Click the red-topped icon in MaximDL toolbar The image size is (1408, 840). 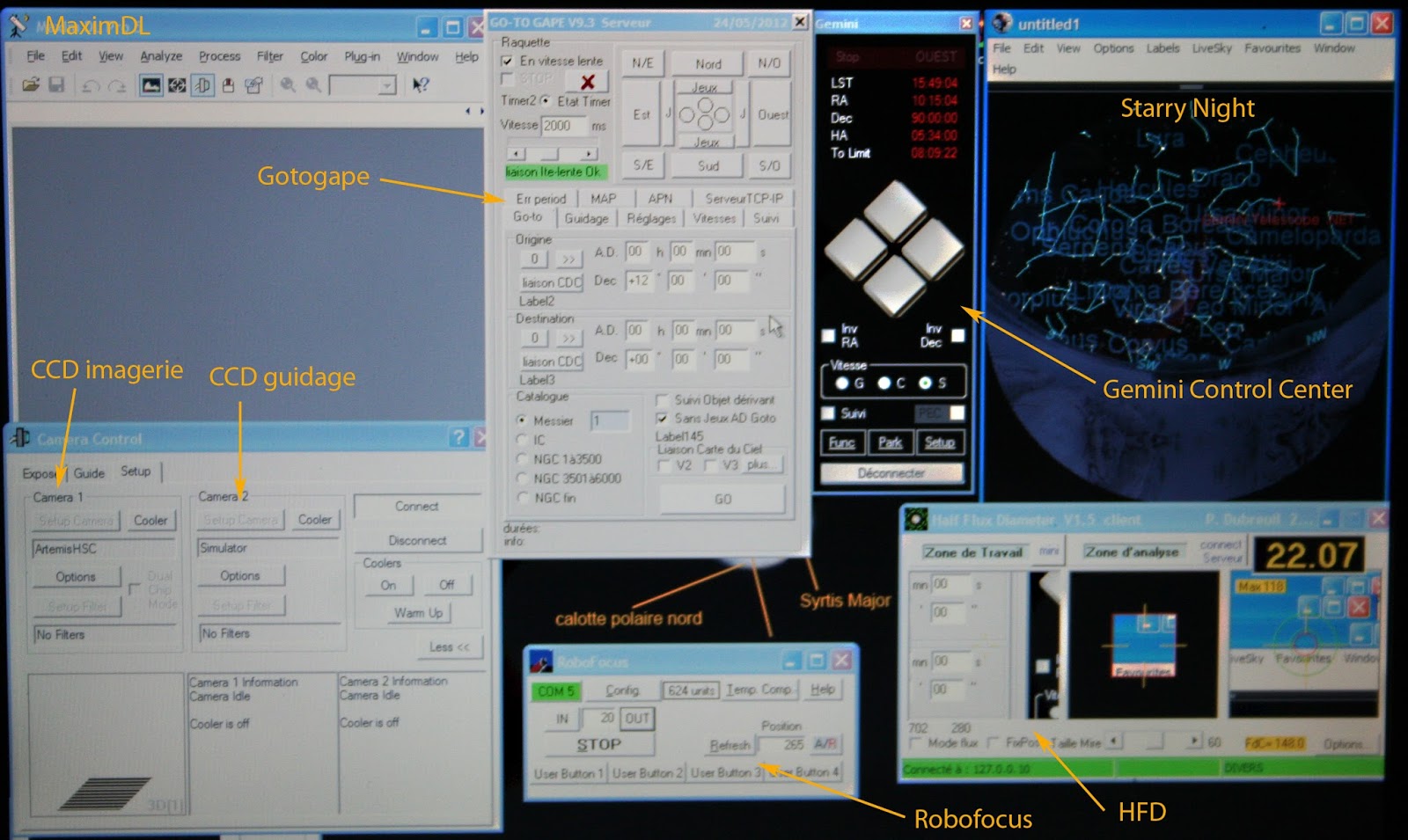click(228, 85)
